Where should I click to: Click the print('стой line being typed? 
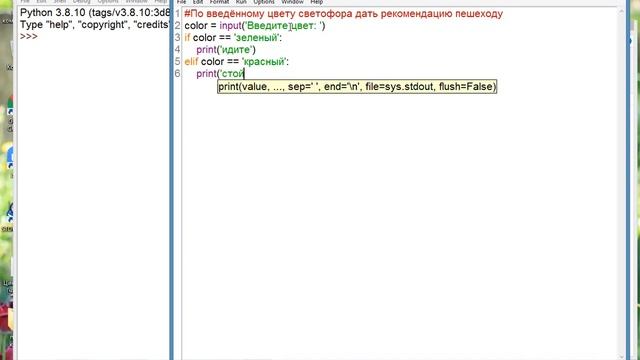point(220,74)
